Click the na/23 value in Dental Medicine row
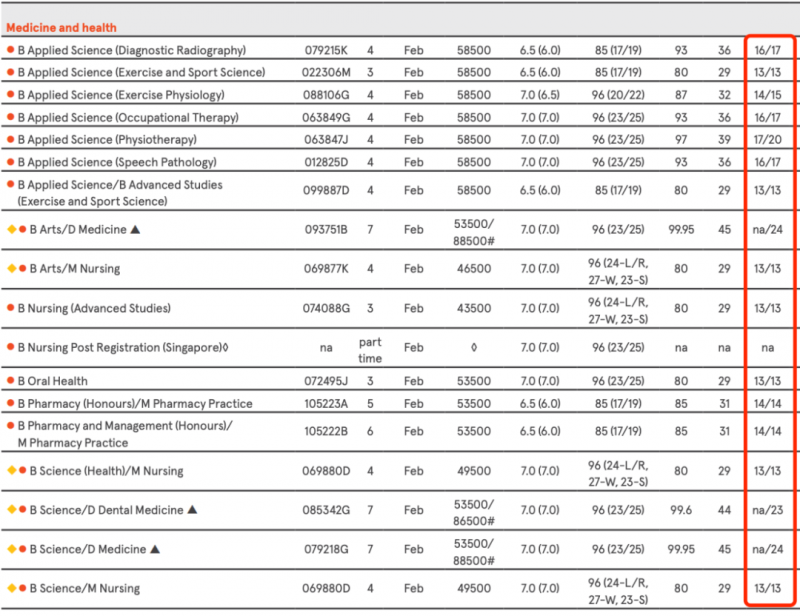This screenshot has width=800, height=616. tap(768, 510)
